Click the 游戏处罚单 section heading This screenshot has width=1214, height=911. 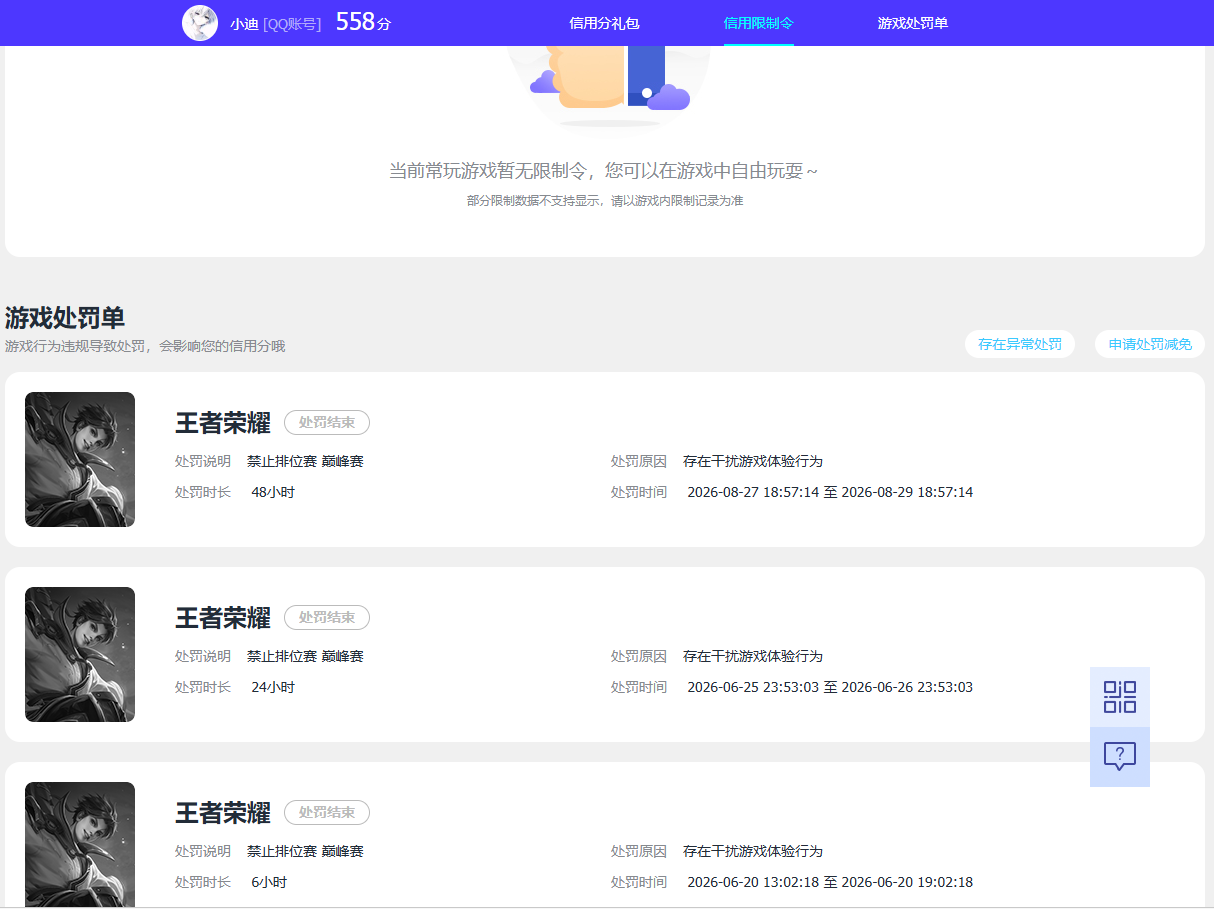(65, 318)
